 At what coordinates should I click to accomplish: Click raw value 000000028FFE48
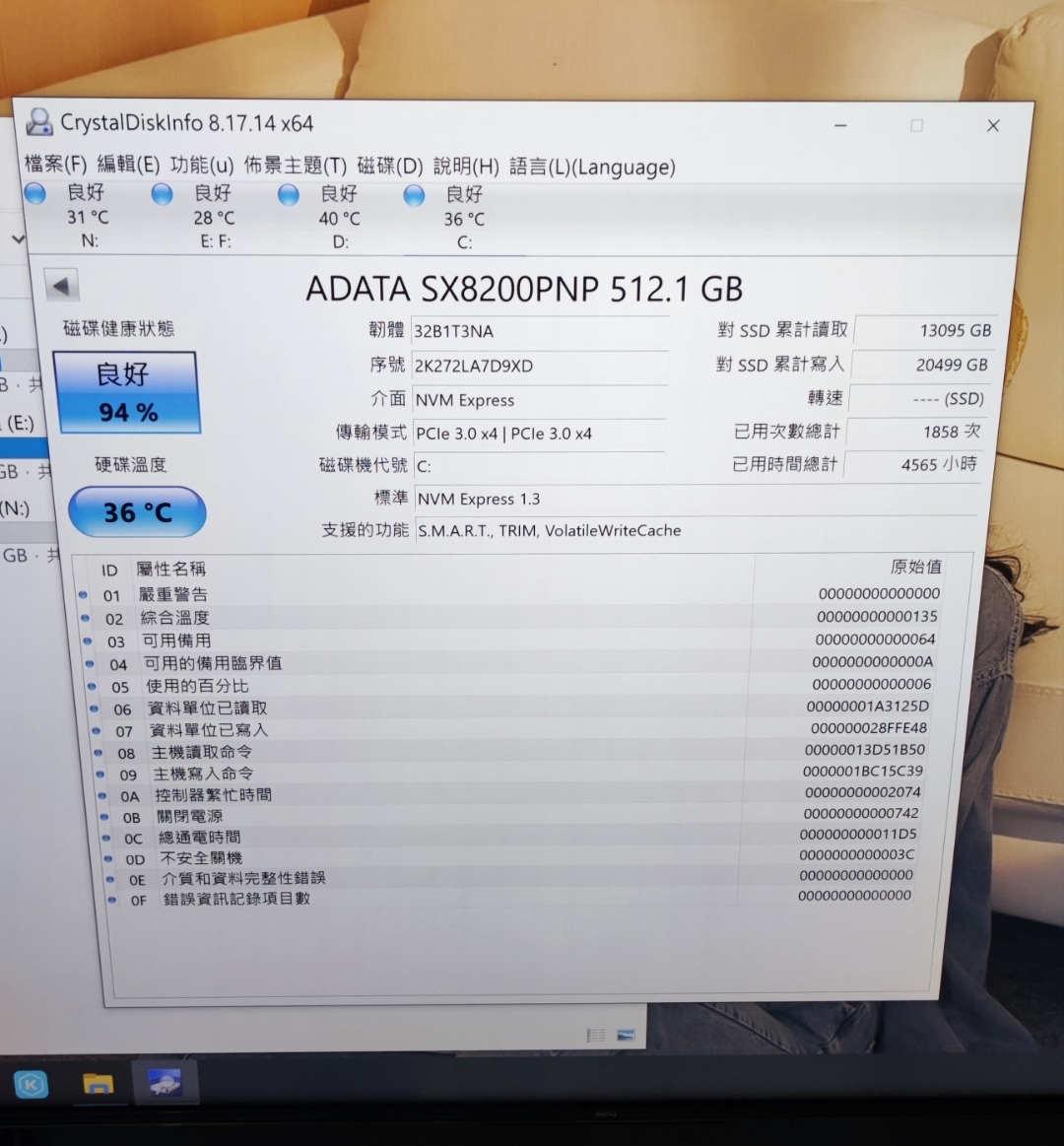(869, 728)
